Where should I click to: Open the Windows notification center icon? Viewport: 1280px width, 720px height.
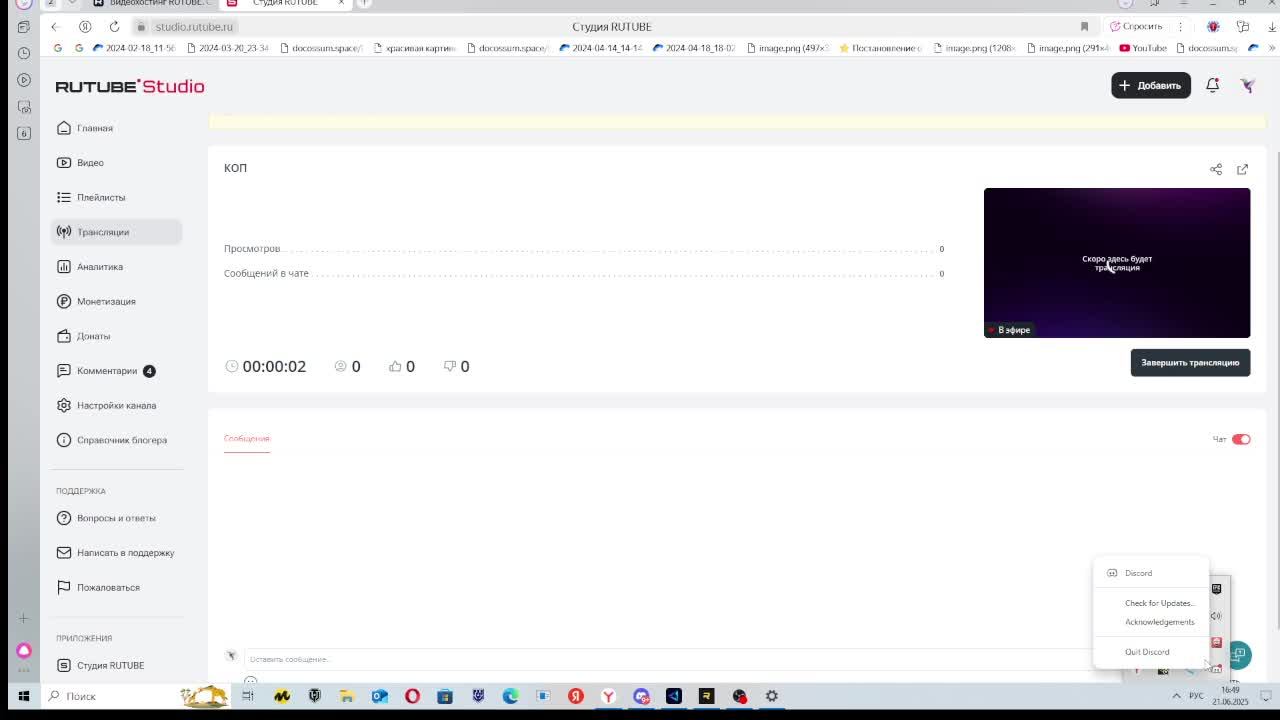(1266, 696)
